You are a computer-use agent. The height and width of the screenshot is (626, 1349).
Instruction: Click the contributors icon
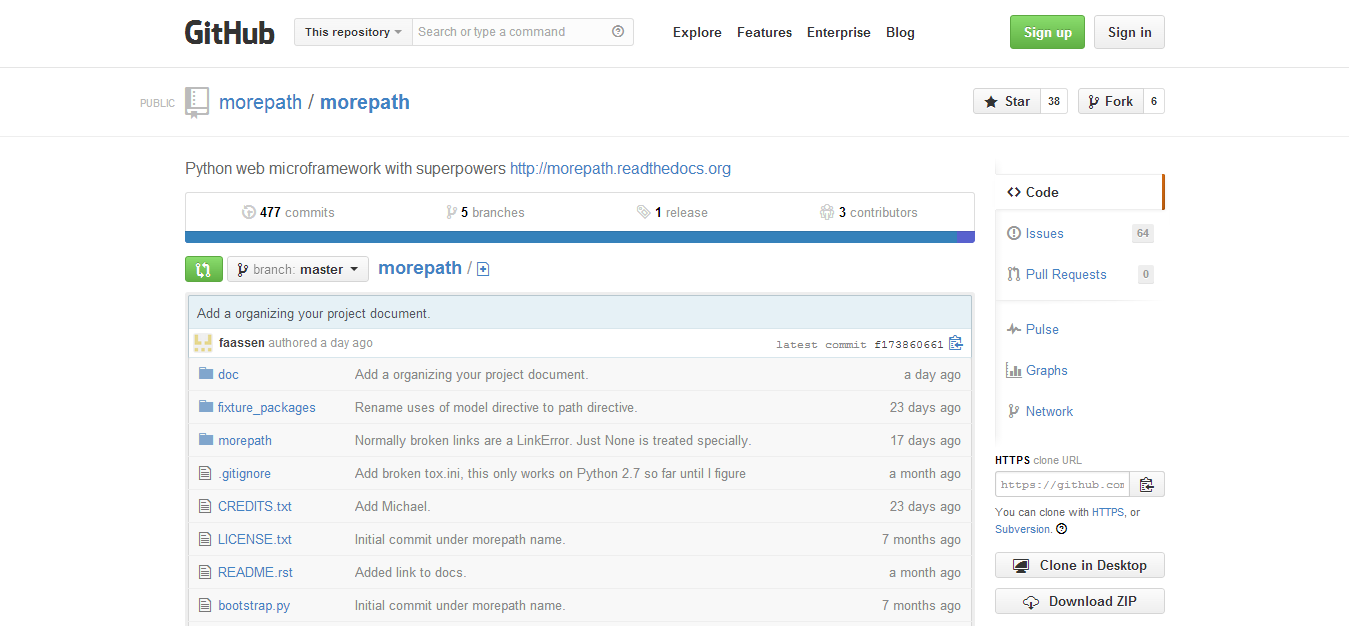click(x=827, y=212)
